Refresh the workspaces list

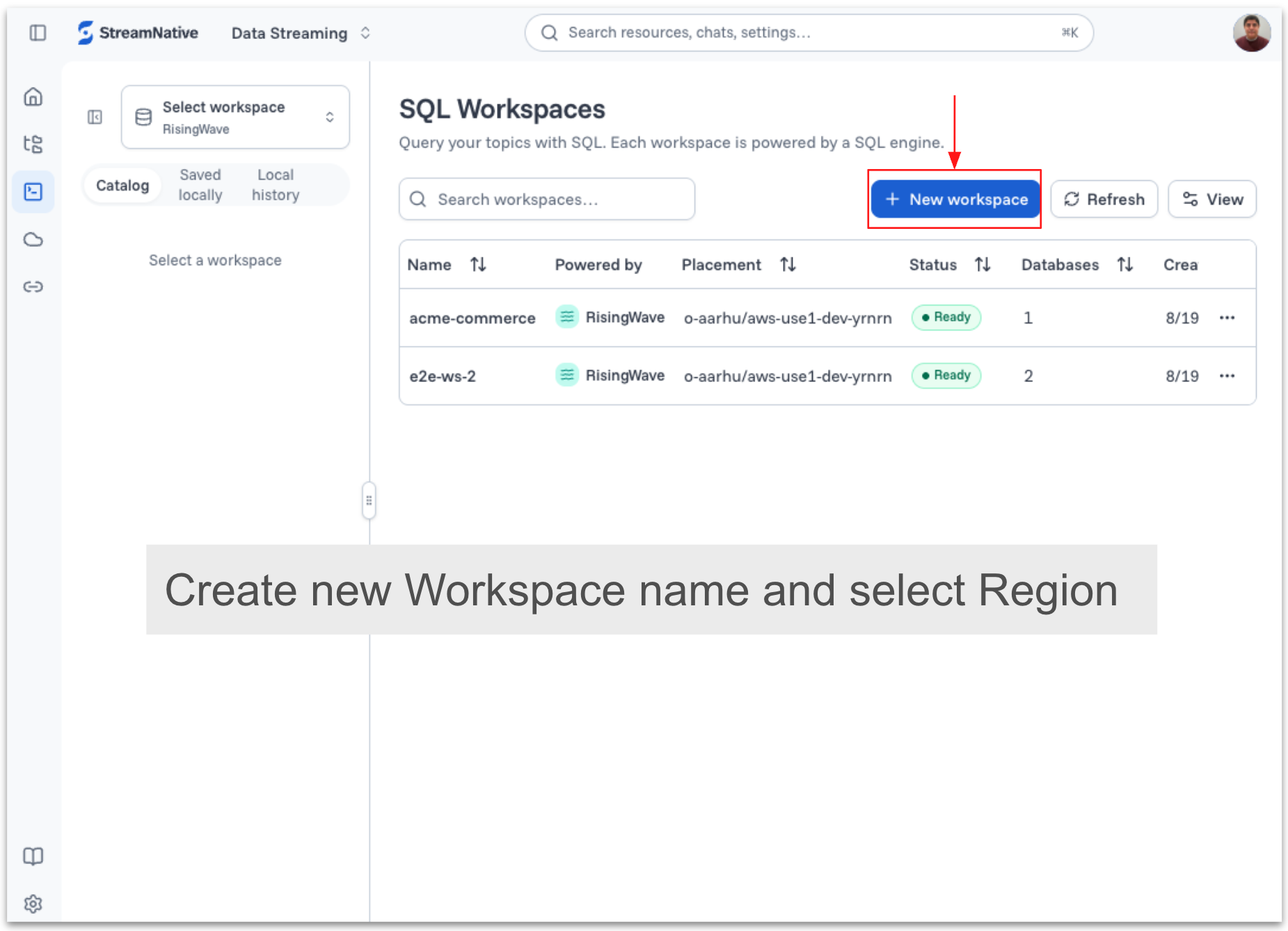[1104, 199]
